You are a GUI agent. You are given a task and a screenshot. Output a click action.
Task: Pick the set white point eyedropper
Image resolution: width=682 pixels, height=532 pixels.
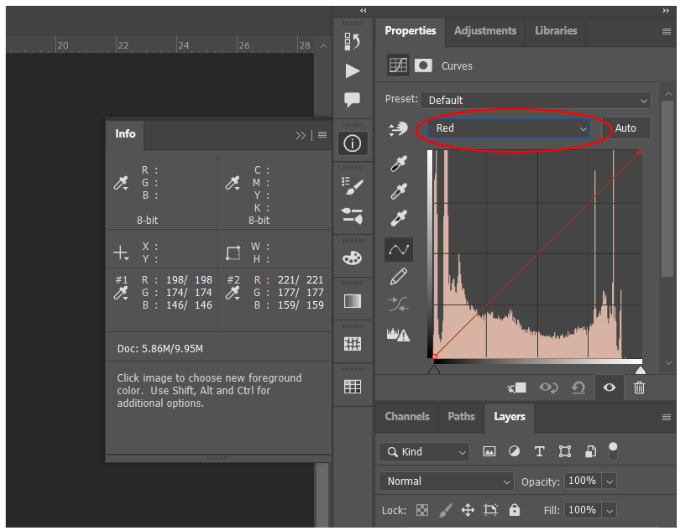pyautogui.click(x=398, y=218)
